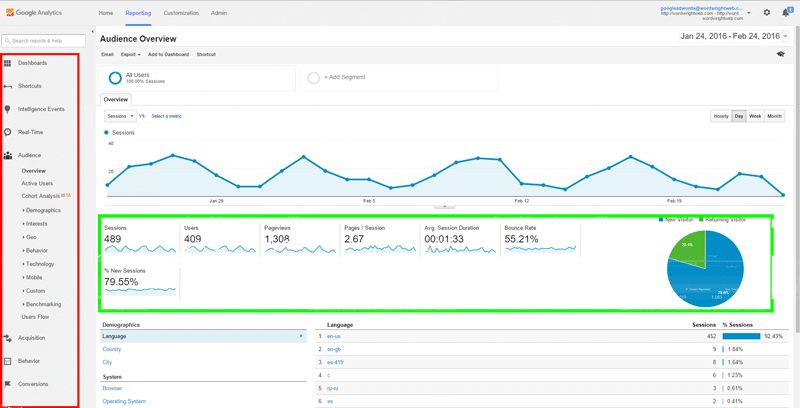Click the Shortcut button
This screenshot has width=800, height=408.
coord(206,55)
